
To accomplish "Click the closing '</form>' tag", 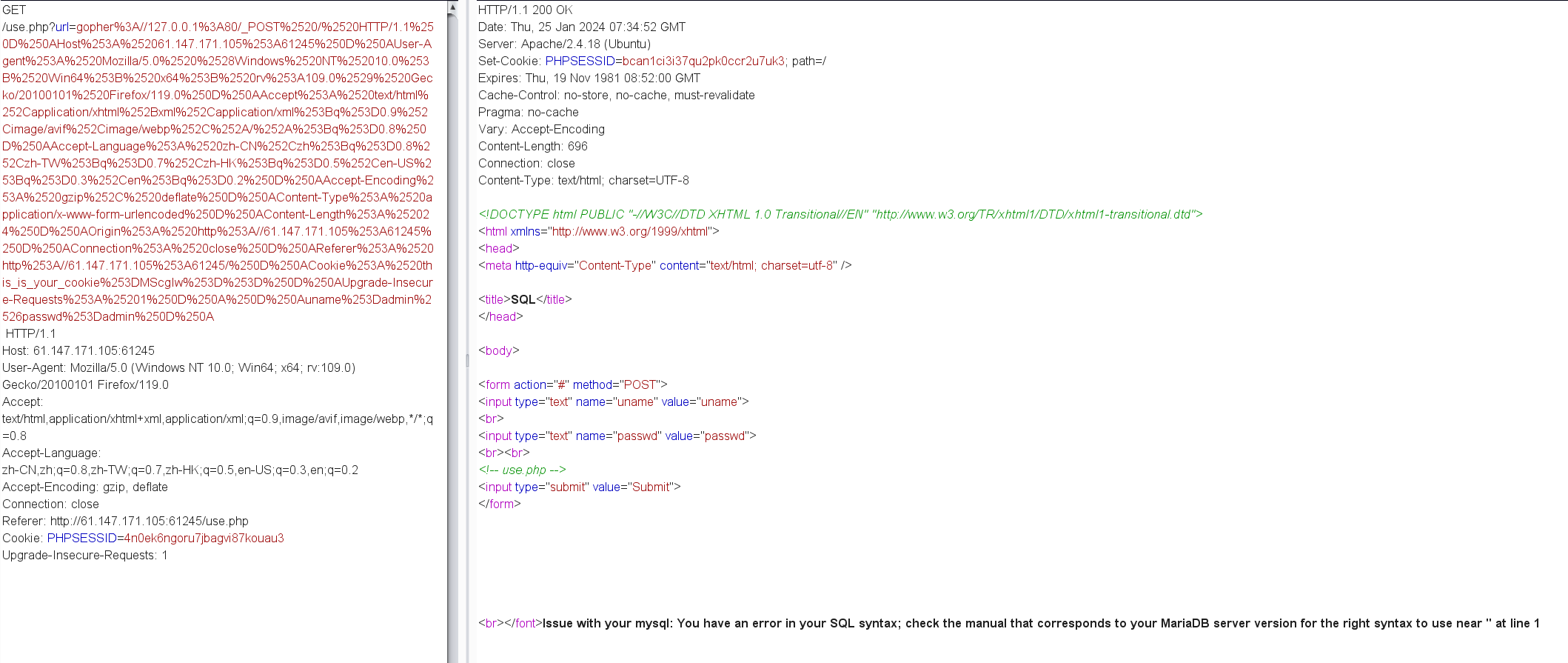I will [500, 504].
